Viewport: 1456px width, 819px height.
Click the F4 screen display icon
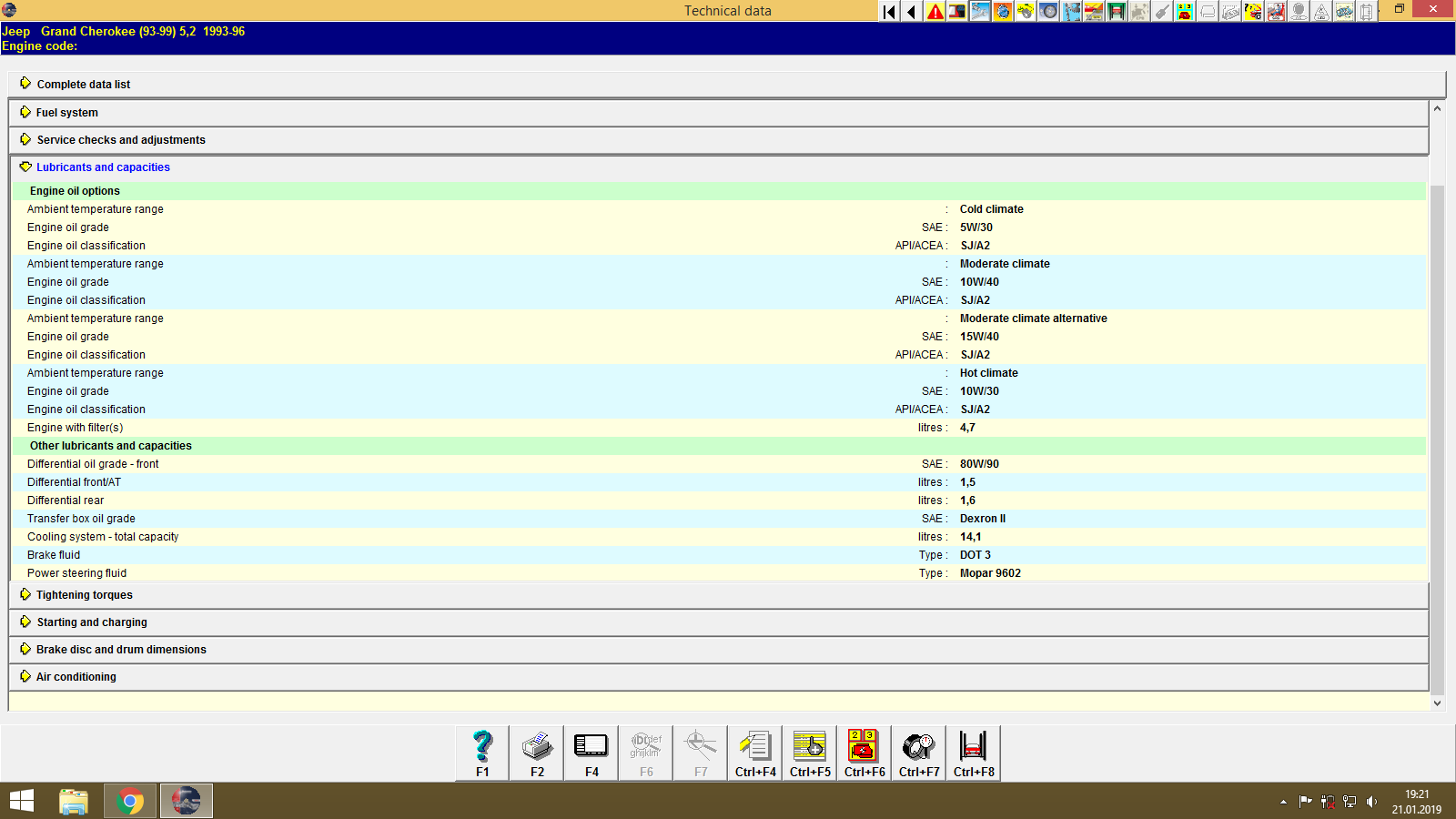(591, 746)
